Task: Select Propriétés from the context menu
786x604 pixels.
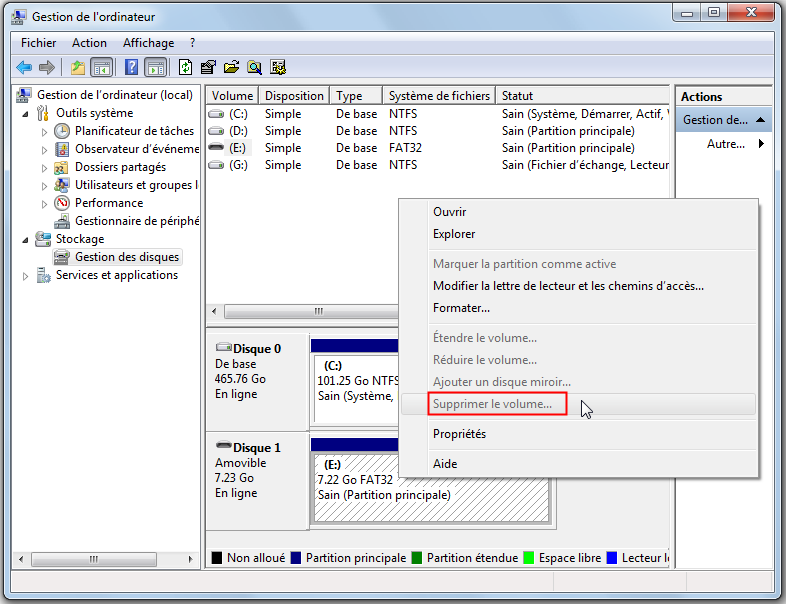Action: pyautogui.click(x=459, y=434)
